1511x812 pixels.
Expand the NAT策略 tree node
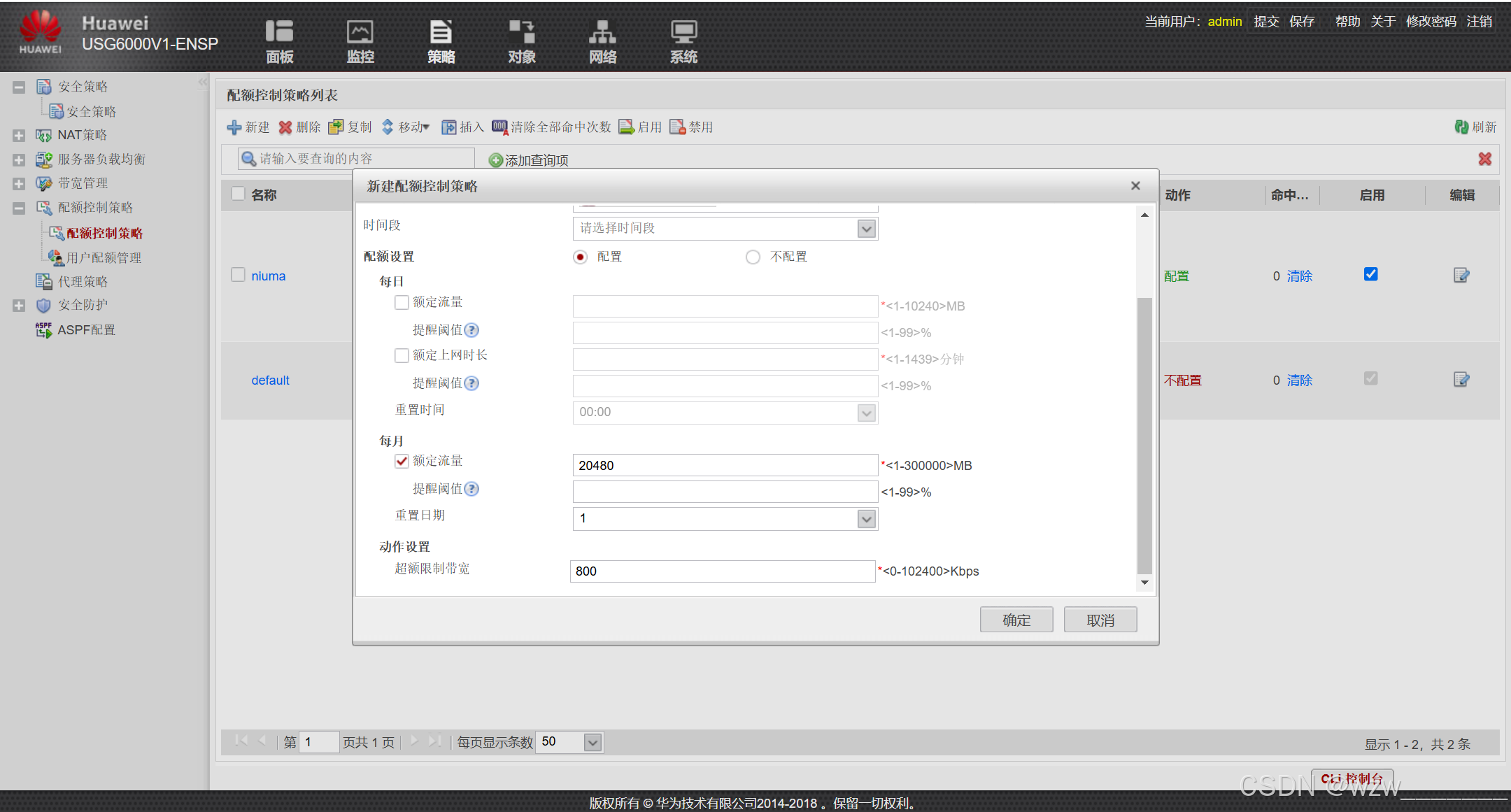coord(19,135)
